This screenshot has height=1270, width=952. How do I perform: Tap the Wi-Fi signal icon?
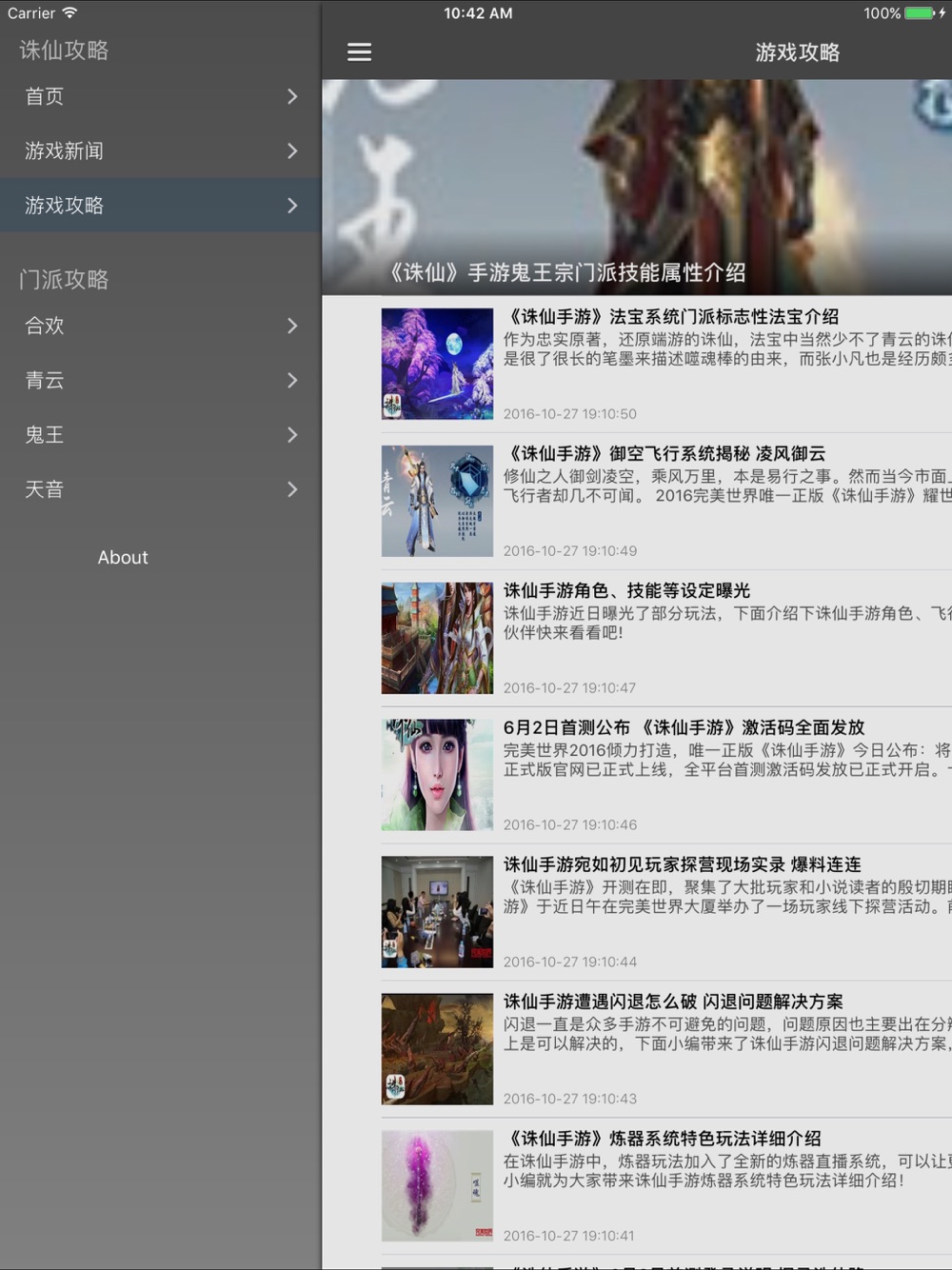click(x=69, y=13)
